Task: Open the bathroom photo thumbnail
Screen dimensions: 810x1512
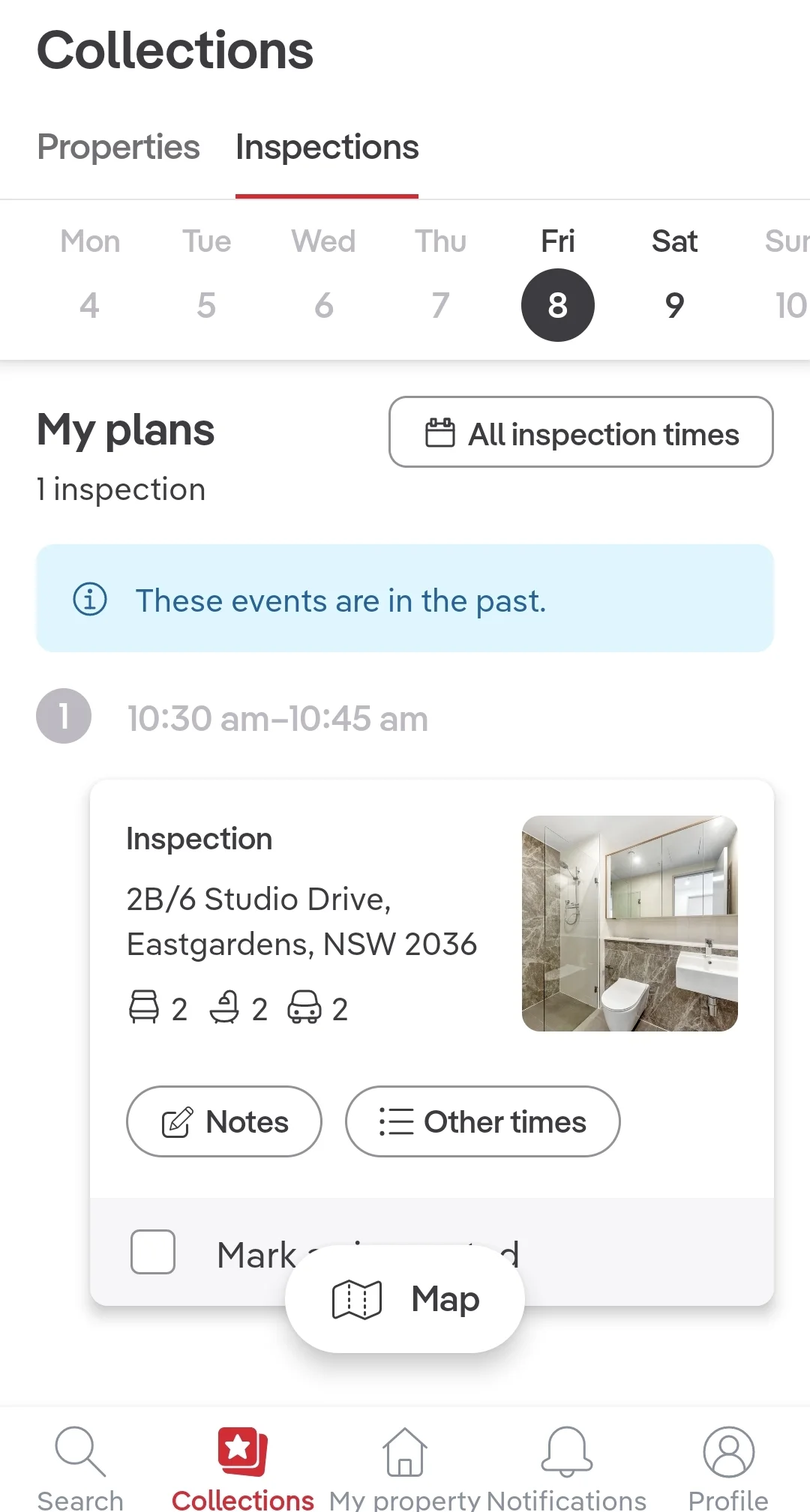Action: tap(630, 924)
